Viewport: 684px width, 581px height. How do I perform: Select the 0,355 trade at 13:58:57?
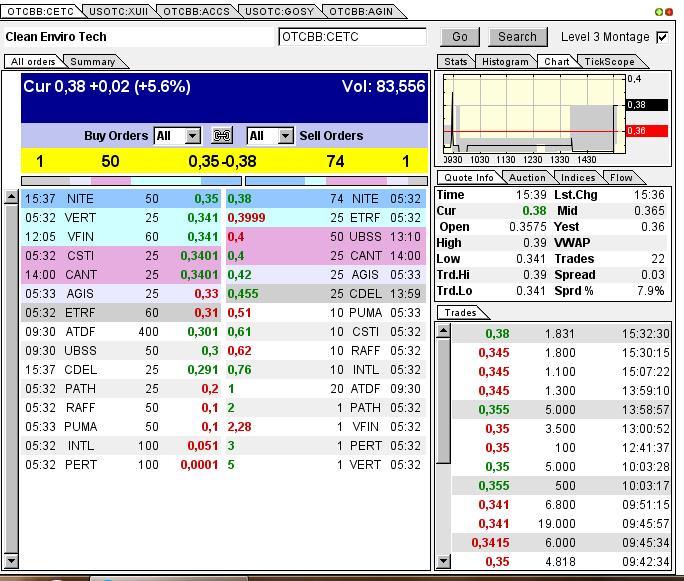point(561,410)
